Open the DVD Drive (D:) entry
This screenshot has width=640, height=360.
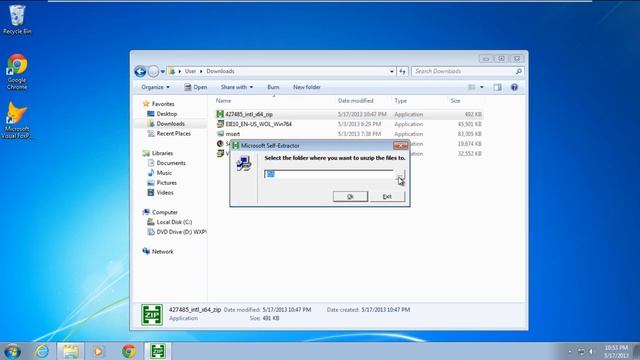pos(176,232)
